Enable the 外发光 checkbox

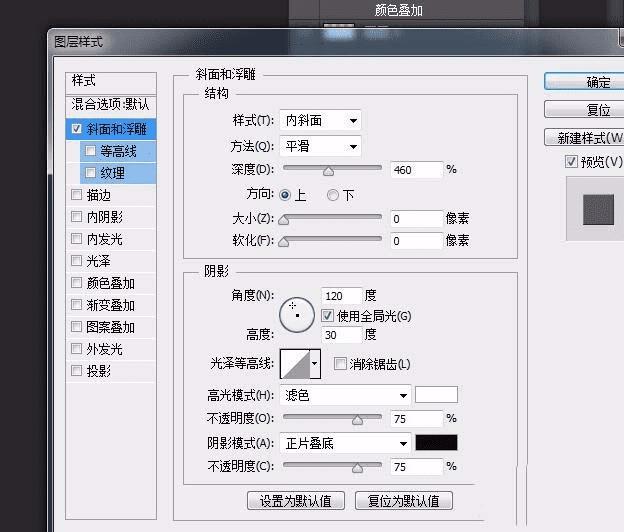(x=76, y=349)
